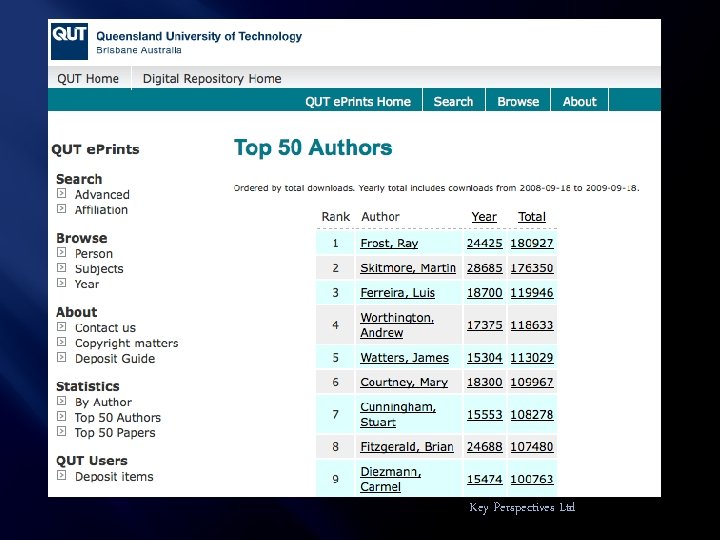Open the Search menu in teal bar
The image size is (720, 540).
click(453, 101)
